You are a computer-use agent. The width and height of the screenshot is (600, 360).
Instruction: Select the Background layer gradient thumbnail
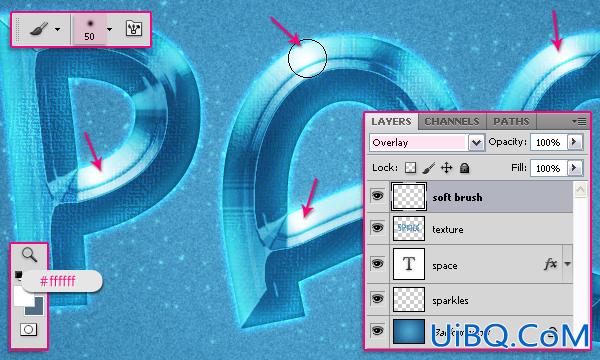click(409, 331)
